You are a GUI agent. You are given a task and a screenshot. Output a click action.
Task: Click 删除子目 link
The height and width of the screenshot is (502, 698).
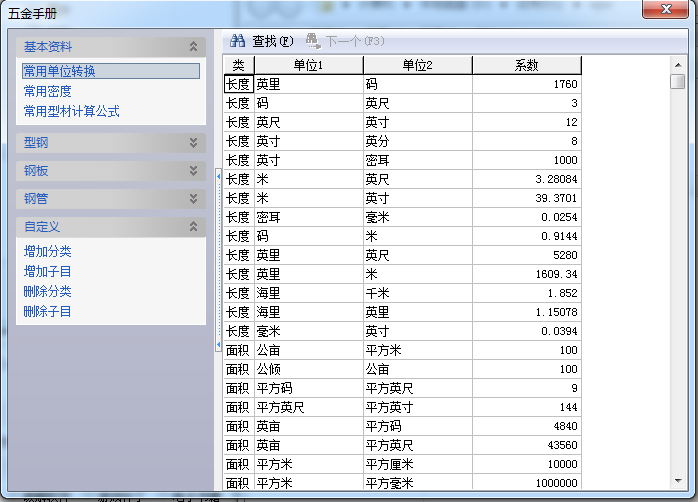coord(48,312)
